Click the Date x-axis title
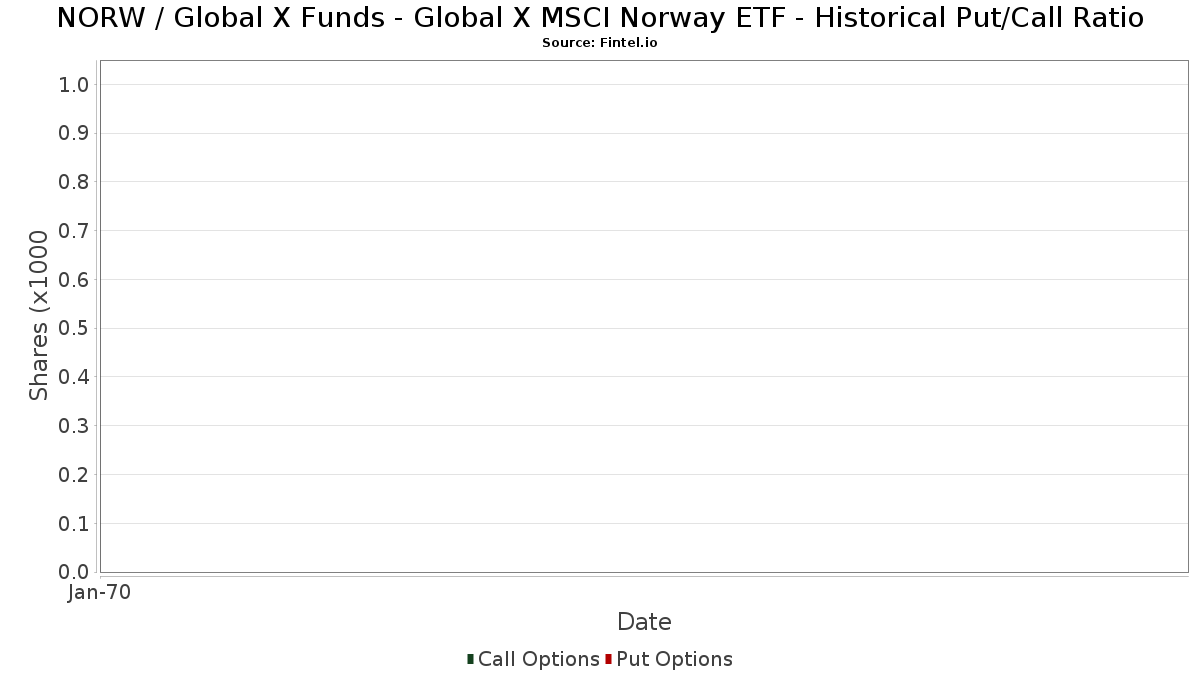The width and height of the screenshot is (1200, 675). 644,622
